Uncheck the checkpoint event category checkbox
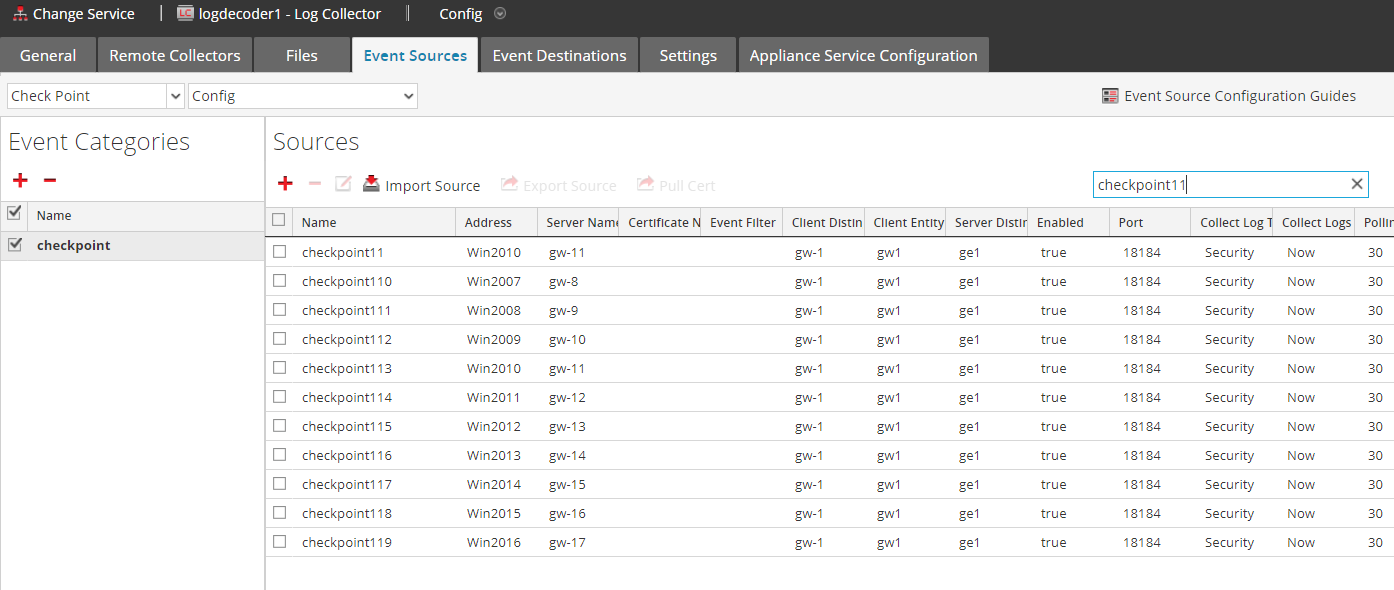 coord(14,245)
